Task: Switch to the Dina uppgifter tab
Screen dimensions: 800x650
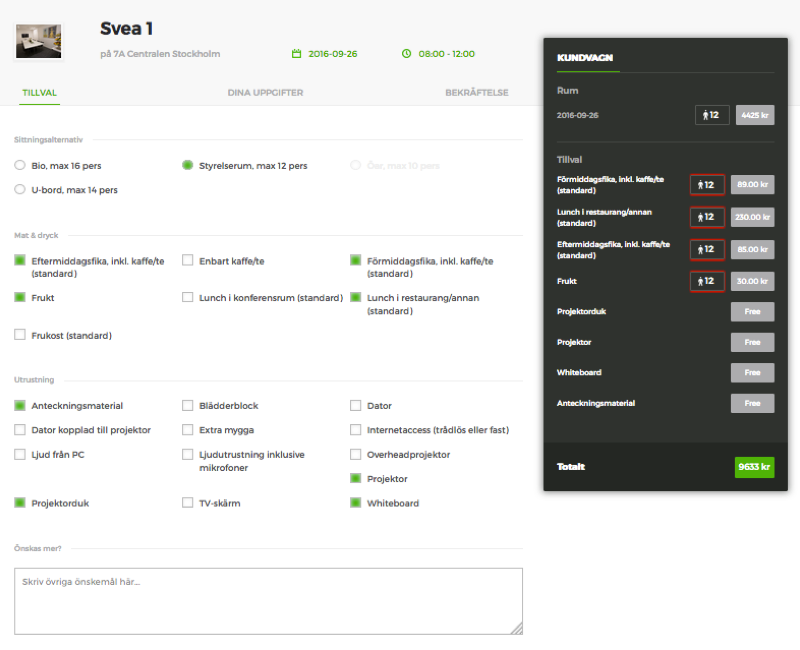Action: (x=265, y=93)
